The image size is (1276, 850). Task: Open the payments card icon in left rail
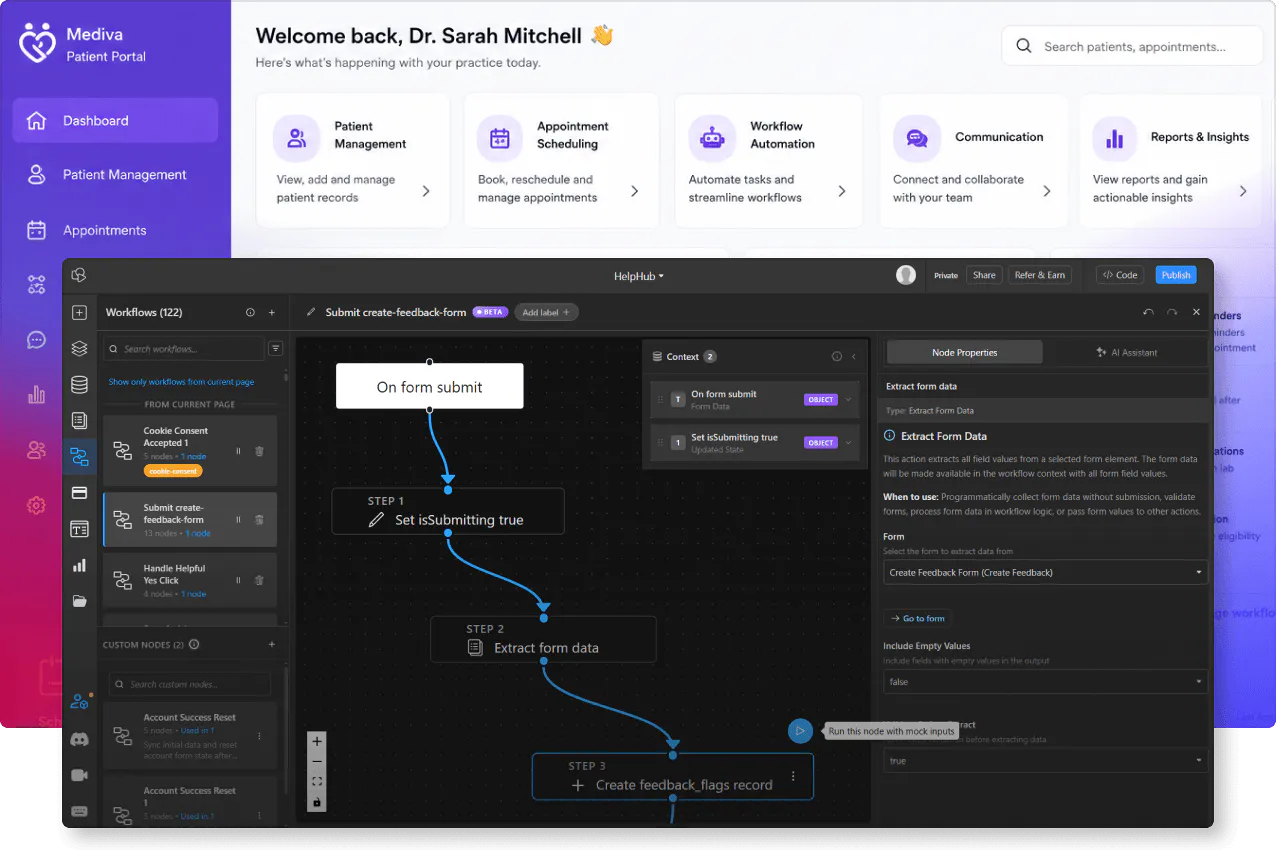tap(79, 493)
